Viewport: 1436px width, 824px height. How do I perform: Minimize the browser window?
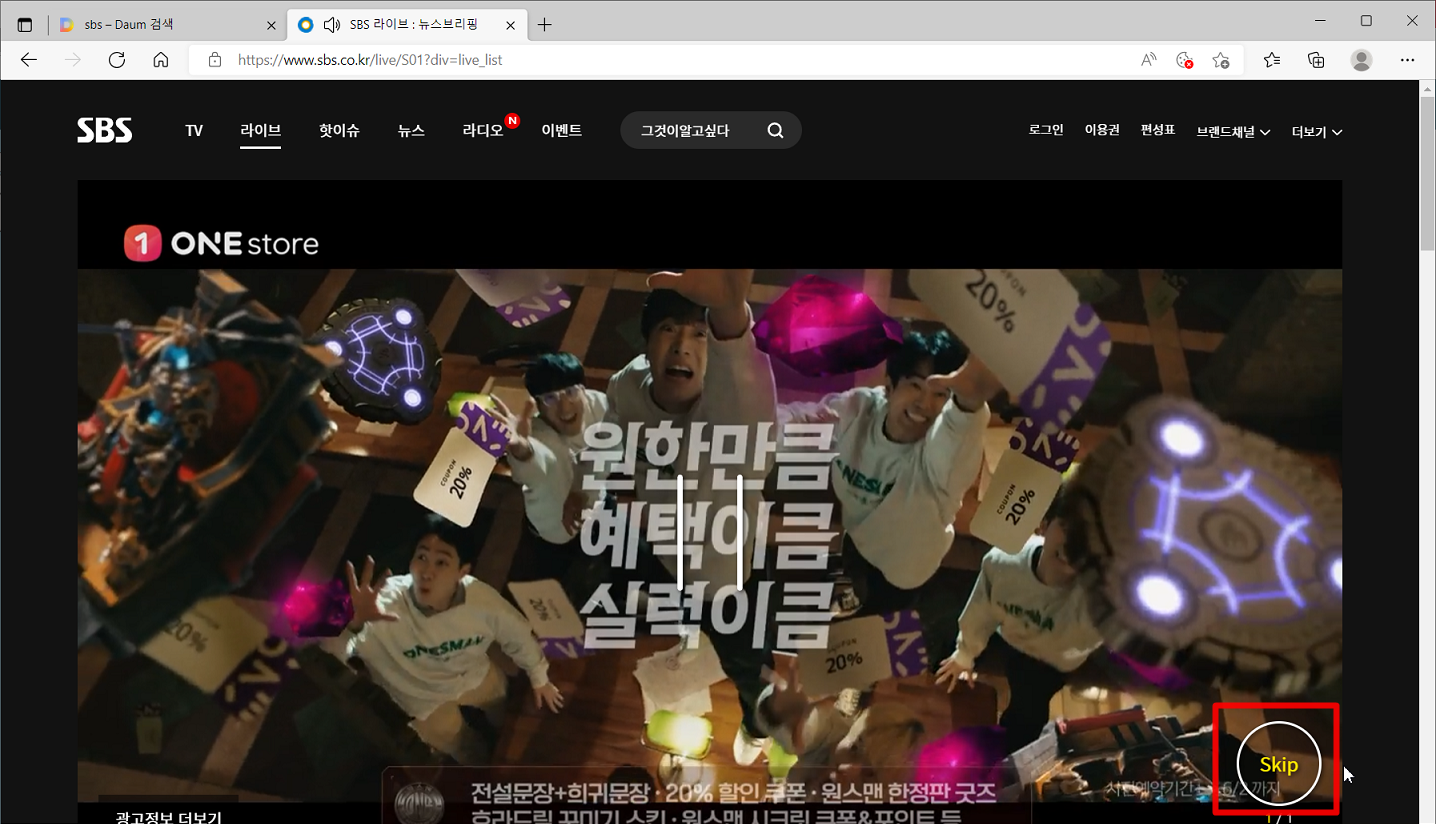point(1322,20)
